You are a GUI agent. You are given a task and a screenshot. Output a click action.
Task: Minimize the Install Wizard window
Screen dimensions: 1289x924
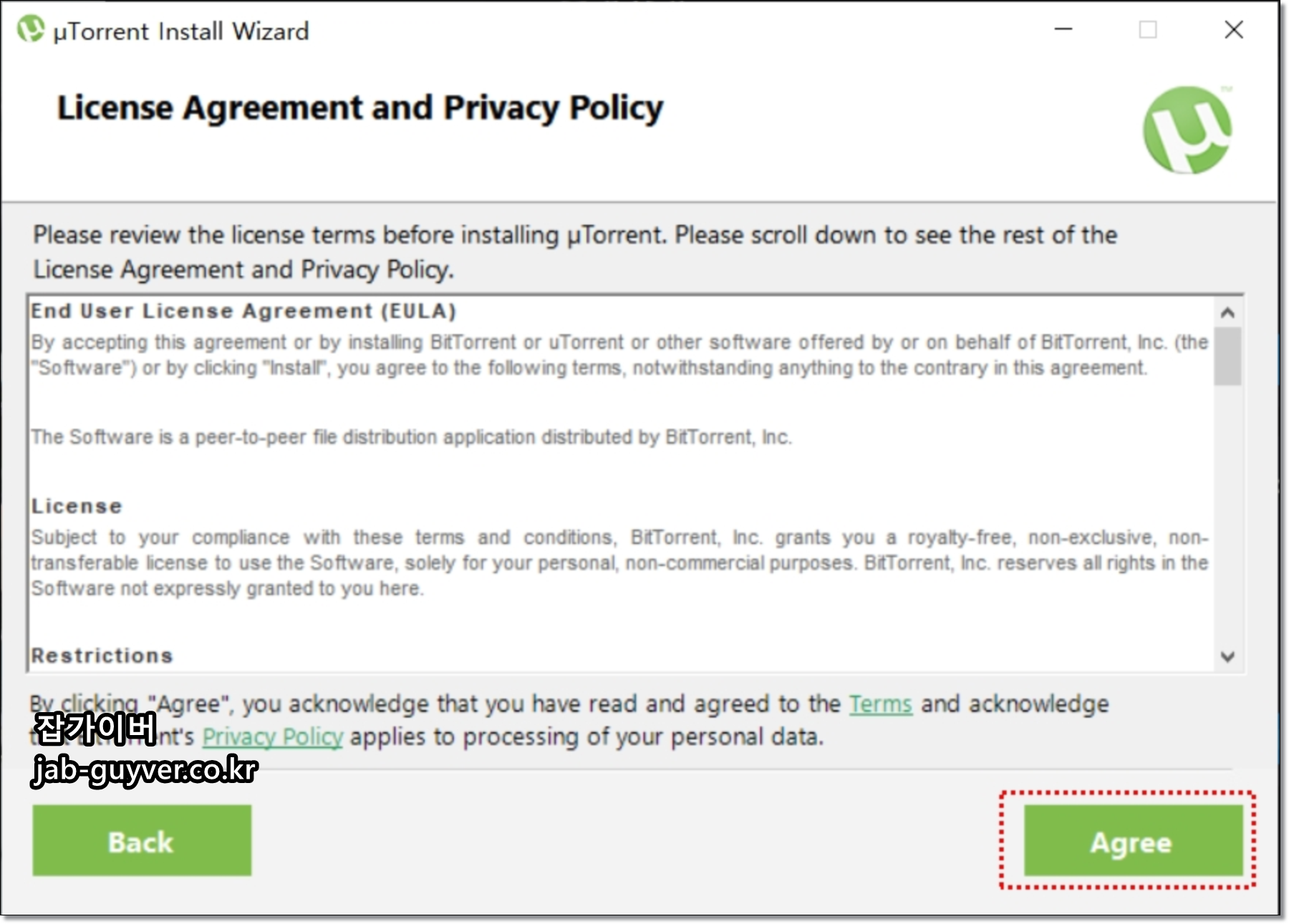(x=1063, y=29)
